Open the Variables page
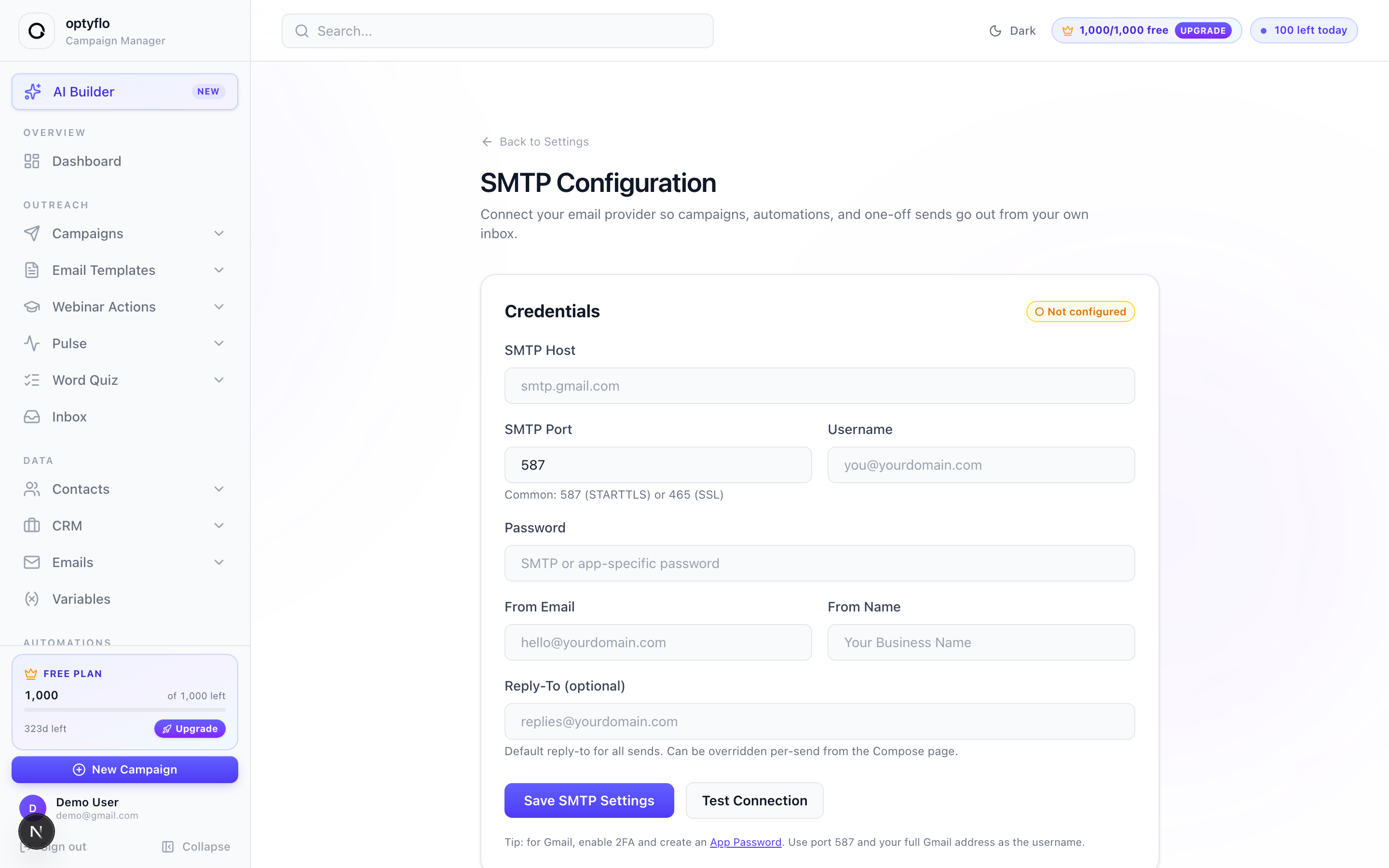The width and height of the screenshot is (1389, 868). tap(124, 599)
